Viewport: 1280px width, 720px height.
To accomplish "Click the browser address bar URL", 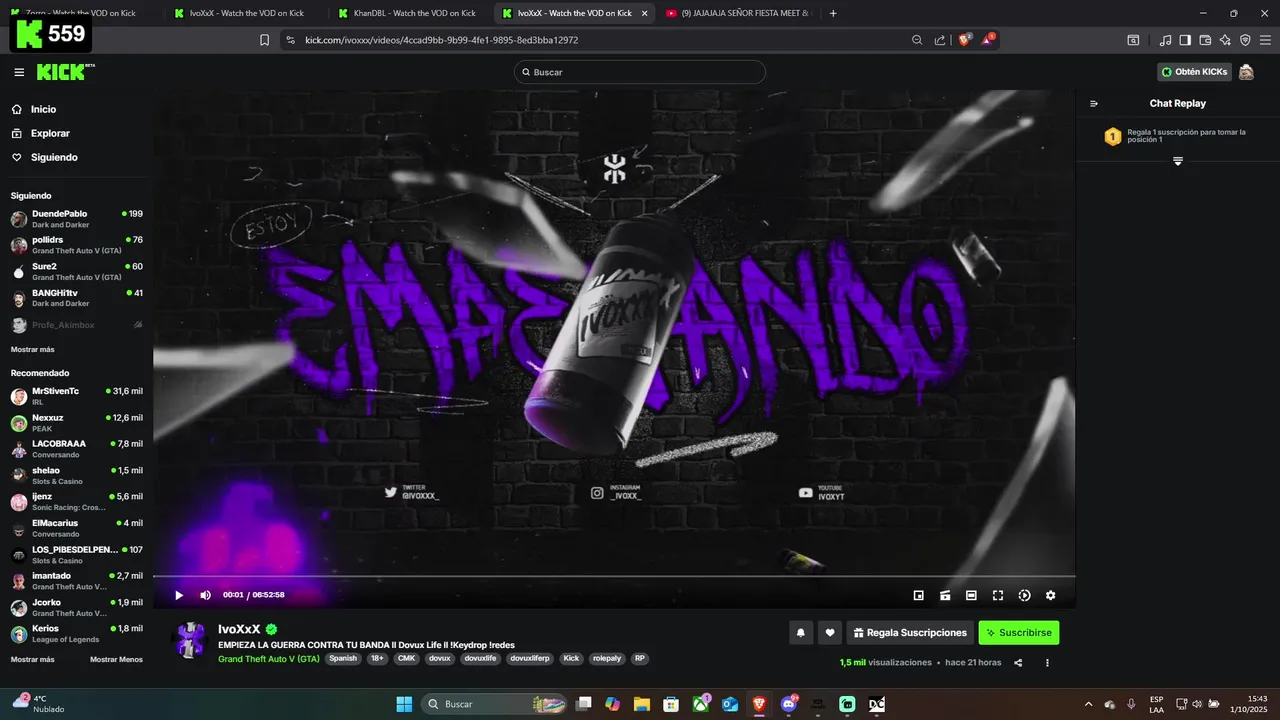I will coord(441,40).
